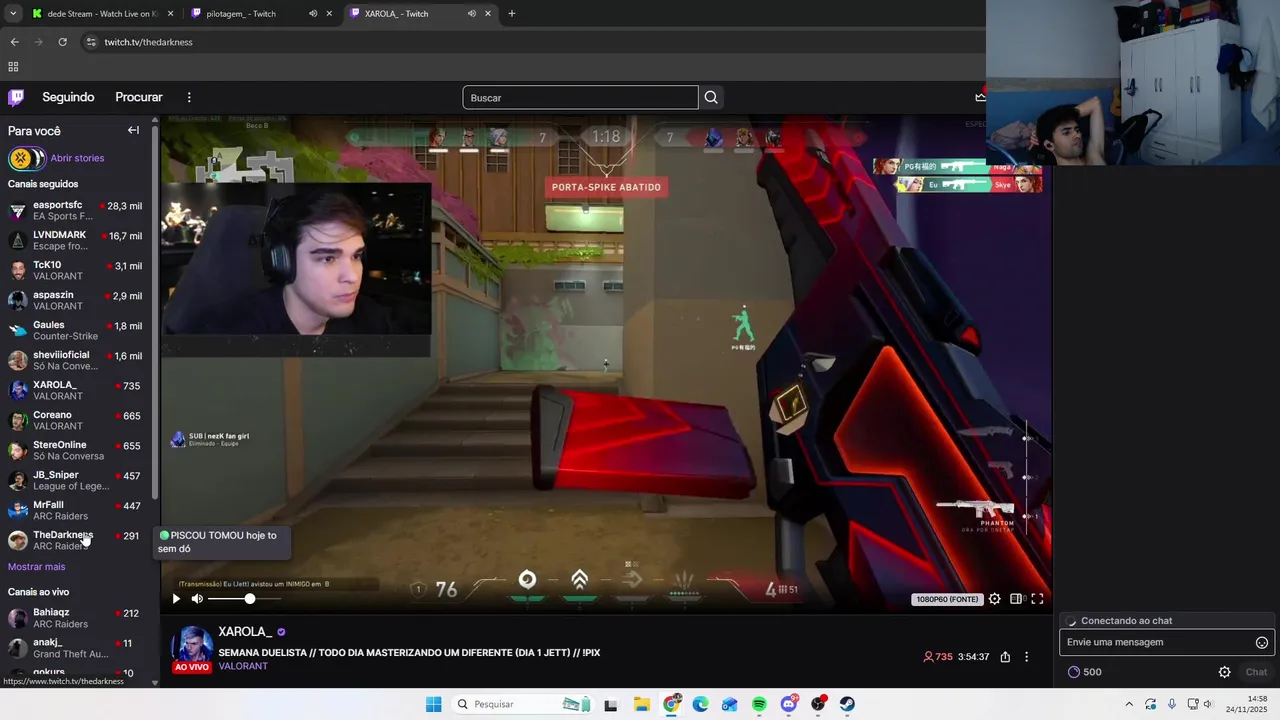Open the player settings gear
The image size is (1280, 720).
point(994,599)
